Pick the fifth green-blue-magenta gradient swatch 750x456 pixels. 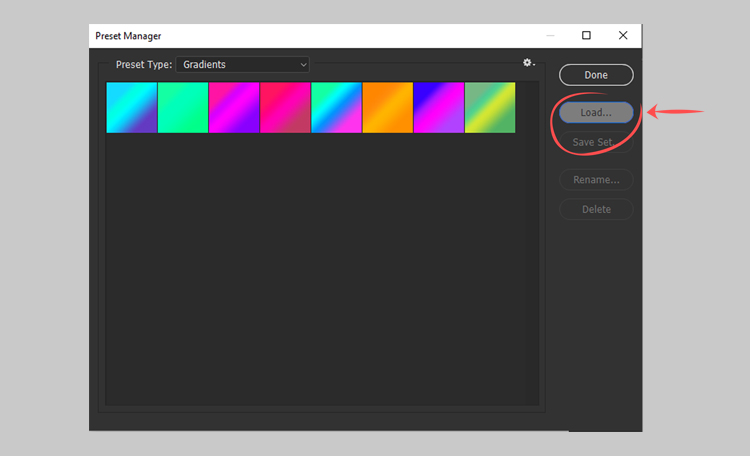pyautogui.click(x=336, y=107)
